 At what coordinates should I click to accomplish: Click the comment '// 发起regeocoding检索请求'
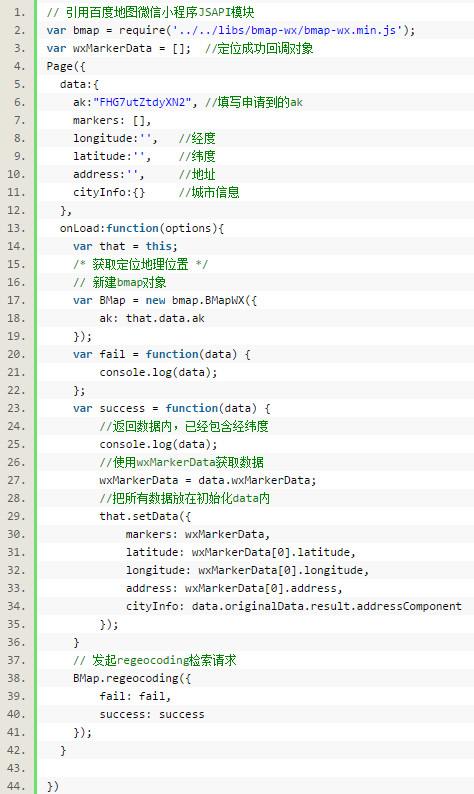[x=154, y=660]
